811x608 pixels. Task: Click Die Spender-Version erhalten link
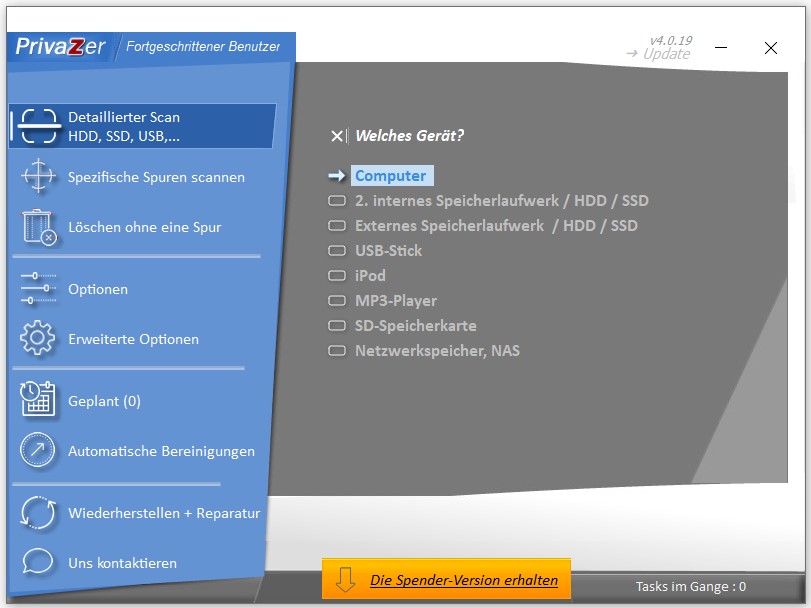click(464, 580)
